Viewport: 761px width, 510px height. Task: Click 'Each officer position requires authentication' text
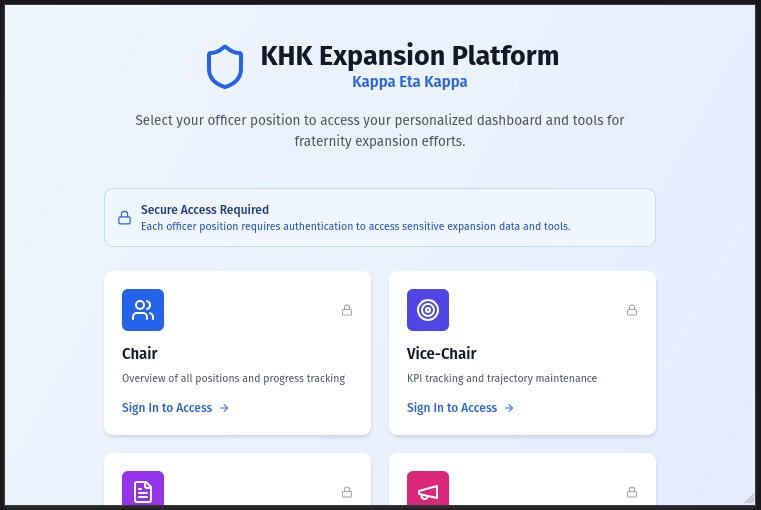click(x=356, y=226)
